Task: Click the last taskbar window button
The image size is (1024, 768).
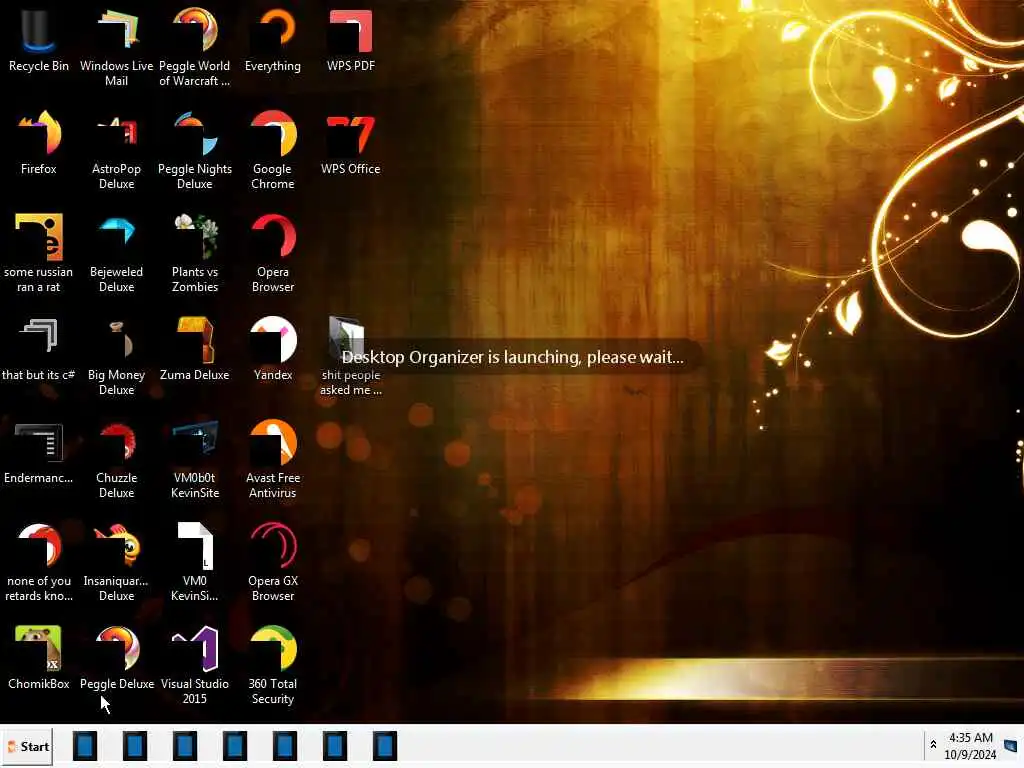Action: [385, 746]
